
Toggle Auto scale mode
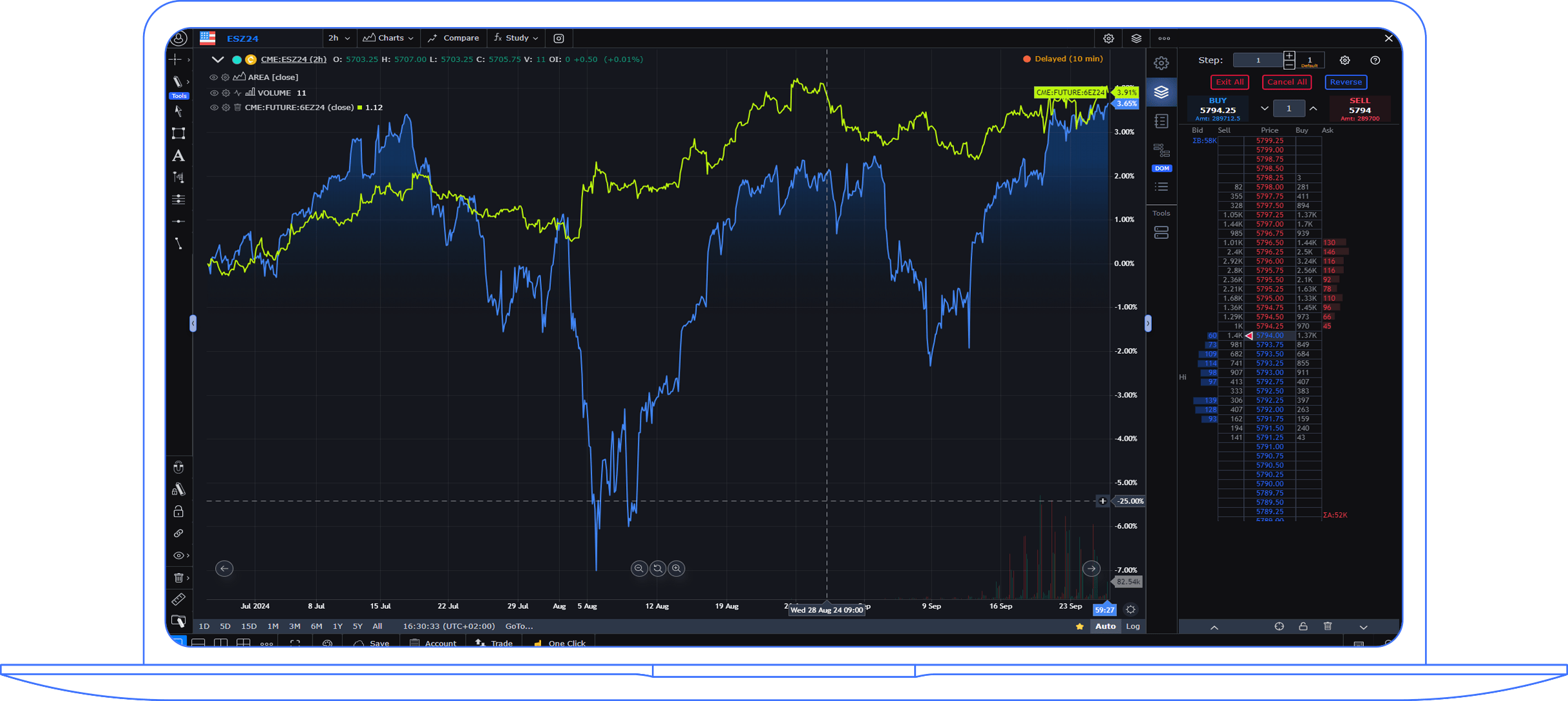[1105, 626]
